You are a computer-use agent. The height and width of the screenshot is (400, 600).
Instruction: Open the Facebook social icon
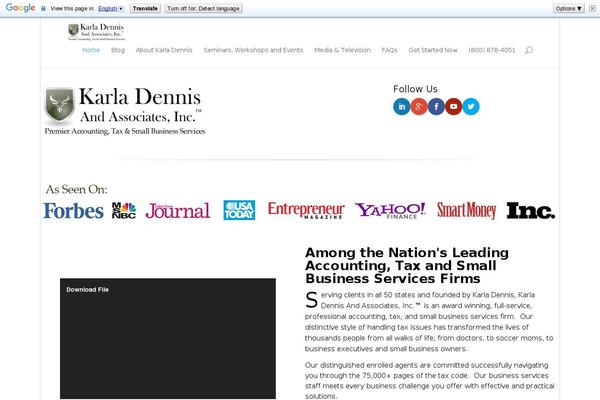click(436, 107)
